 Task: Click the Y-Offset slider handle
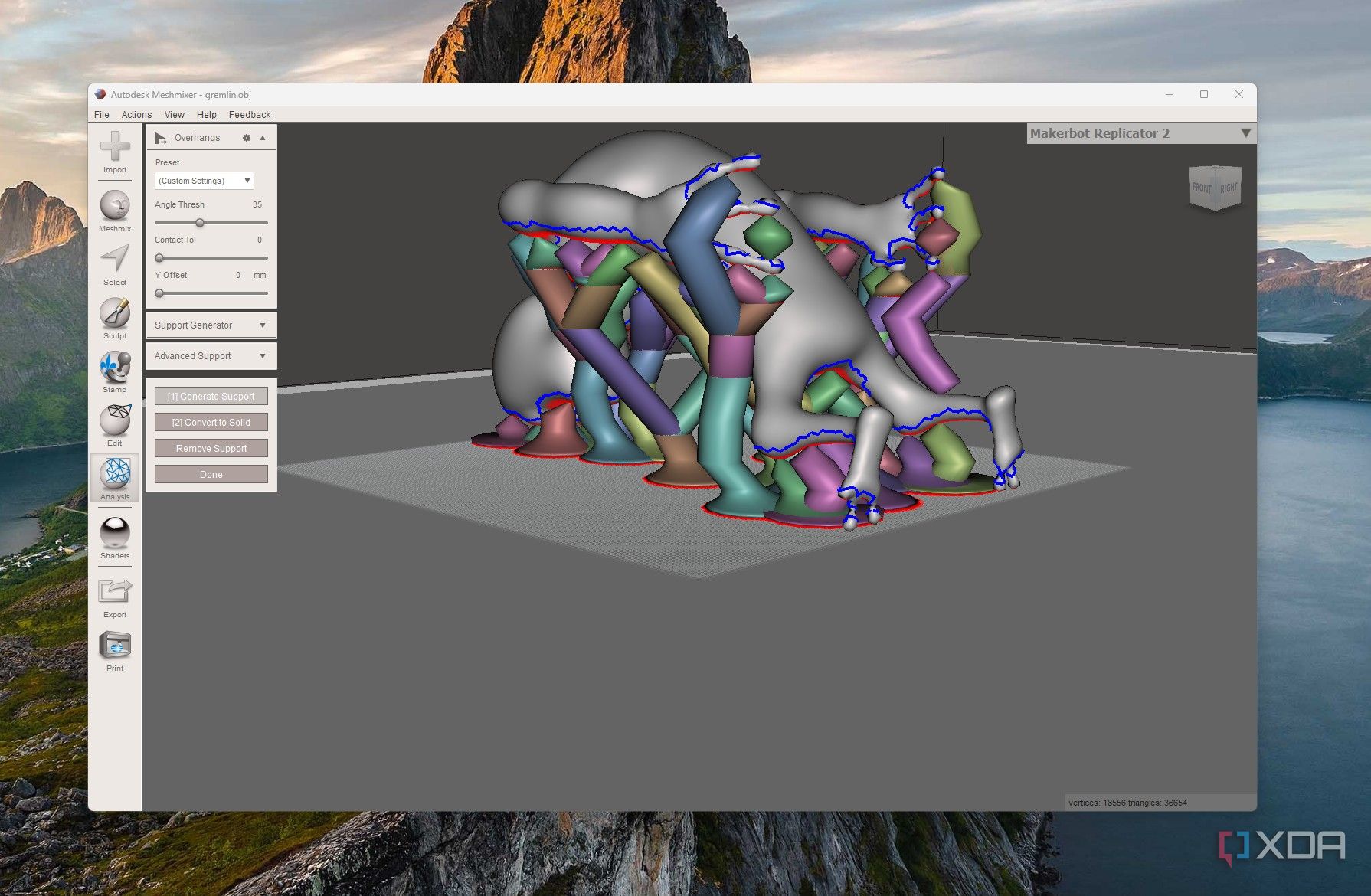(159, 293)
